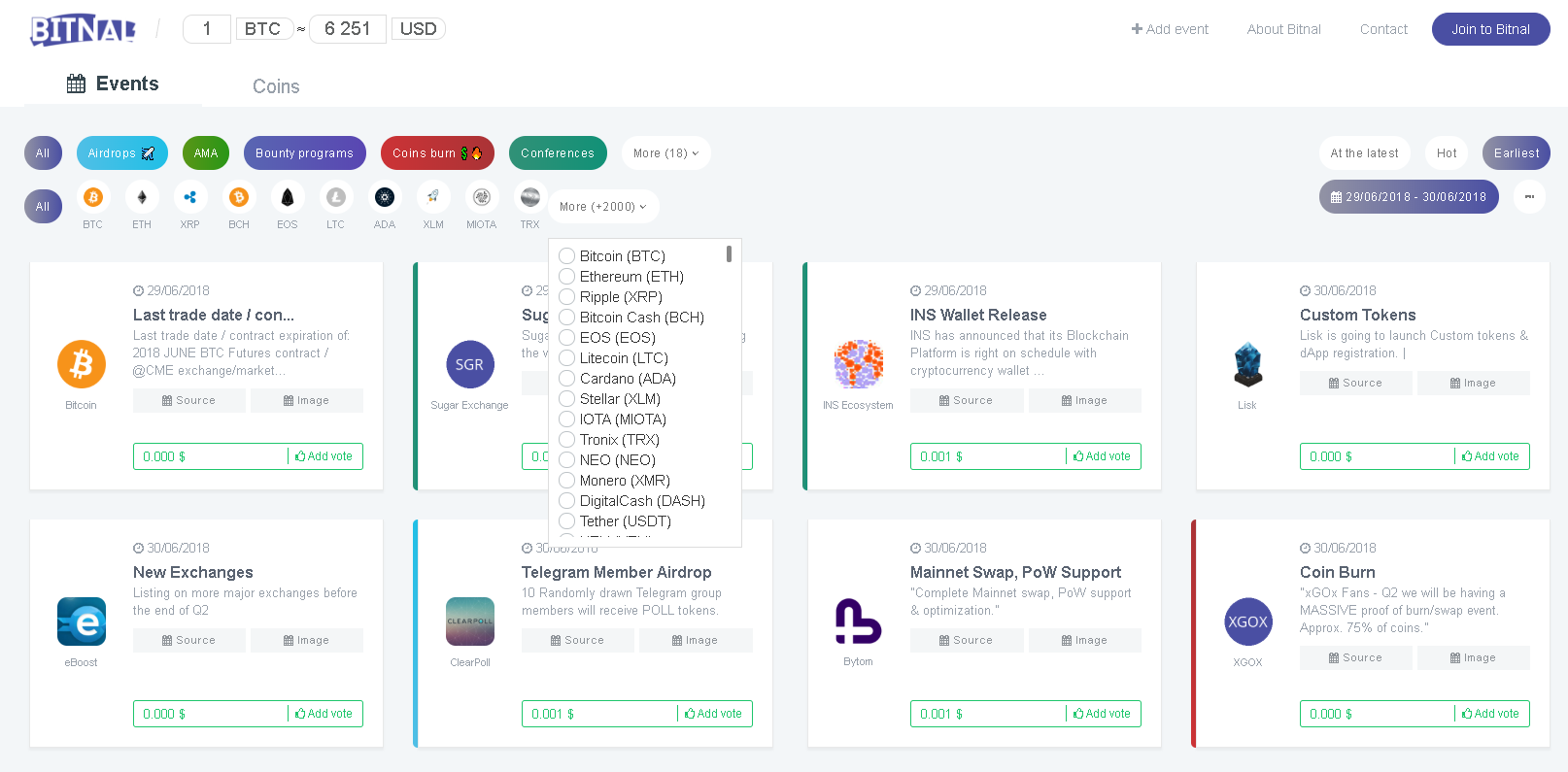Screen dimensions: 1568x772
Task: Select the ETH coin filter icon
Action: tap(142, 197)
